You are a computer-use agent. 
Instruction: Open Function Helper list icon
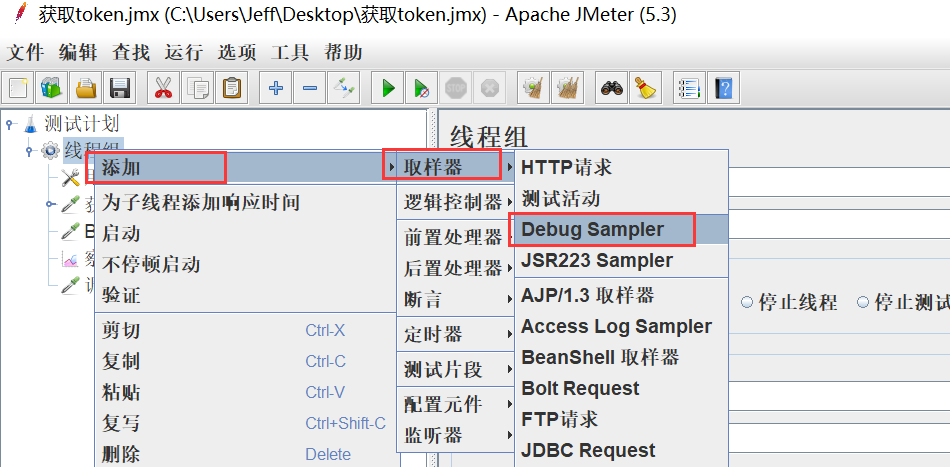tap(690, 88)
